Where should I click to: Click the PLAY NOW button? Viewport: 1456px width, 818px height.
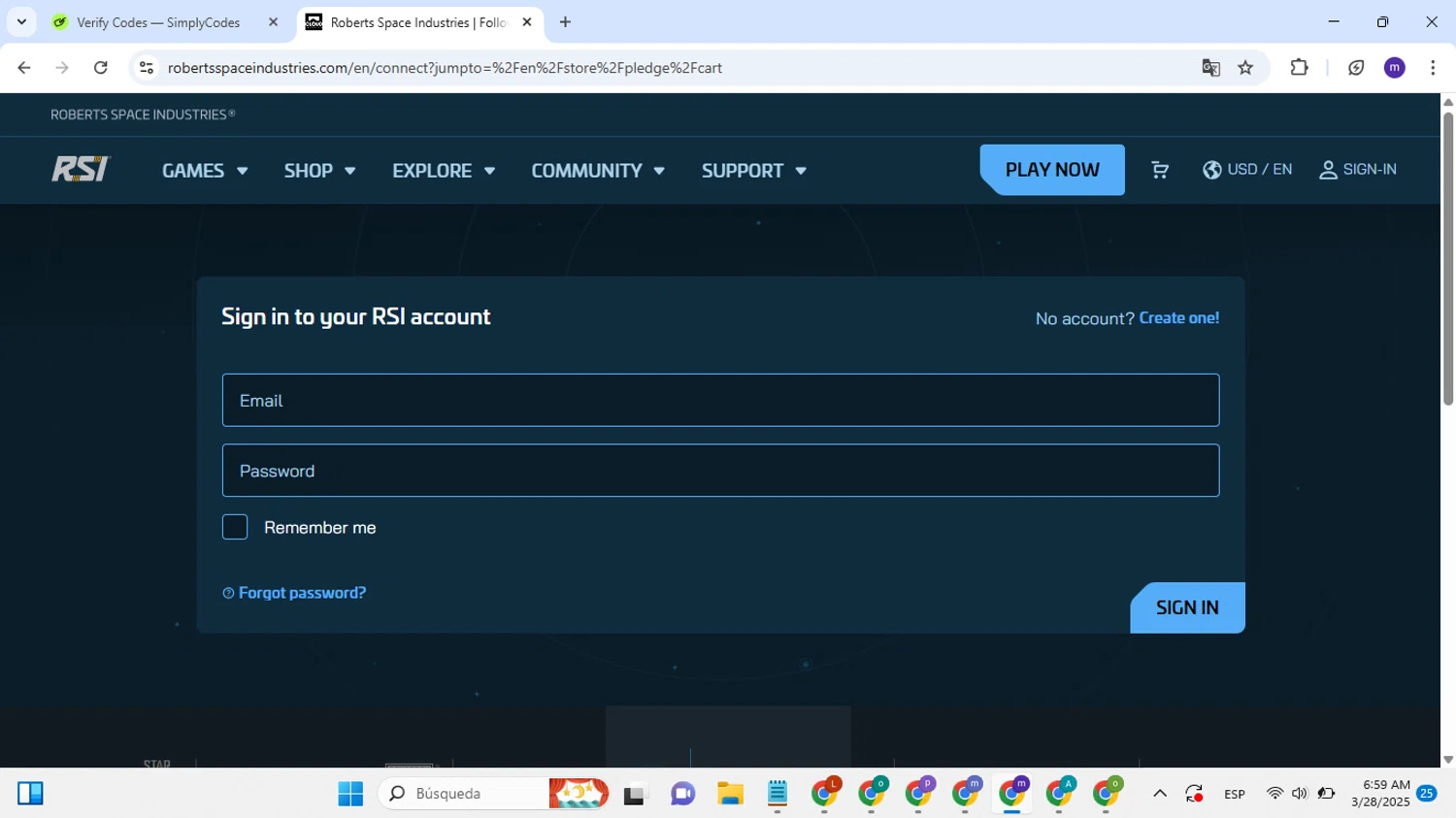[1052, 170]
